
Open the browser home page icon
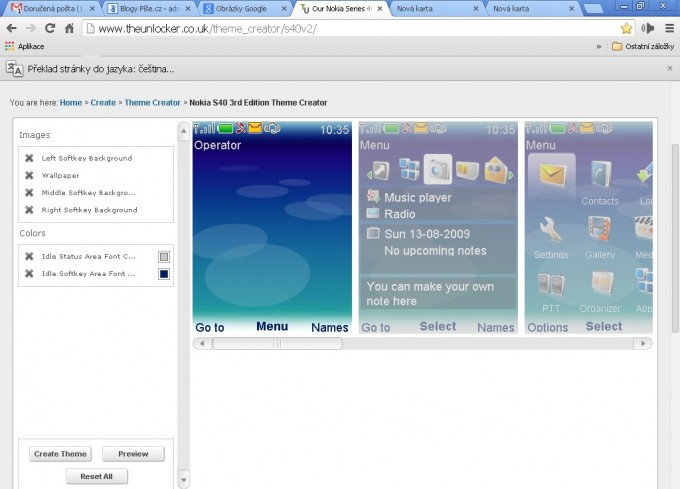click(69, 28)
